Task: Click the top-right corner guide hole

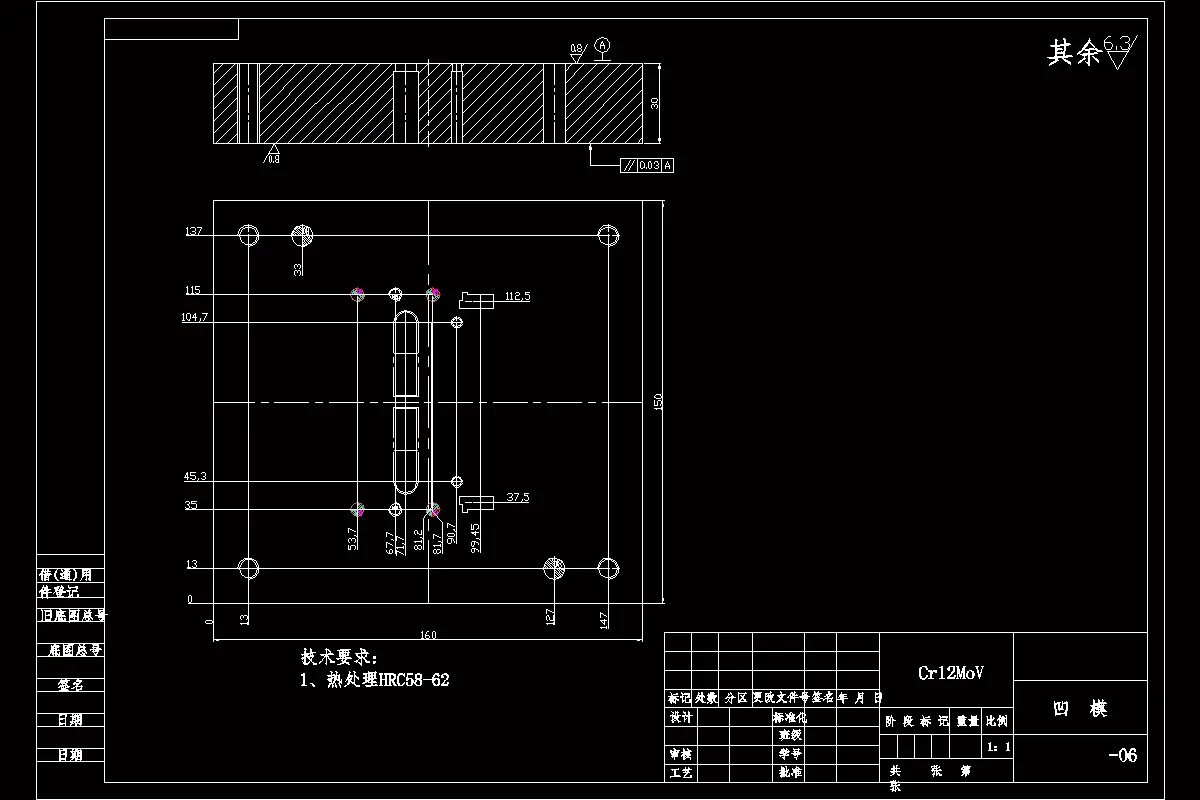Action: [608, 236]
